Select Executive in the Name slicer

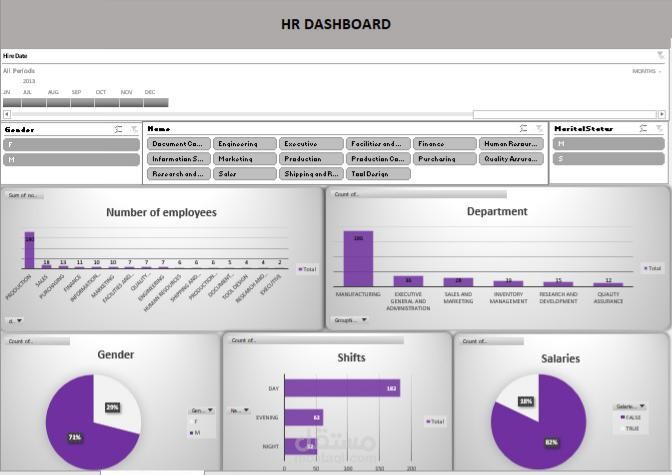pos(311,144)
